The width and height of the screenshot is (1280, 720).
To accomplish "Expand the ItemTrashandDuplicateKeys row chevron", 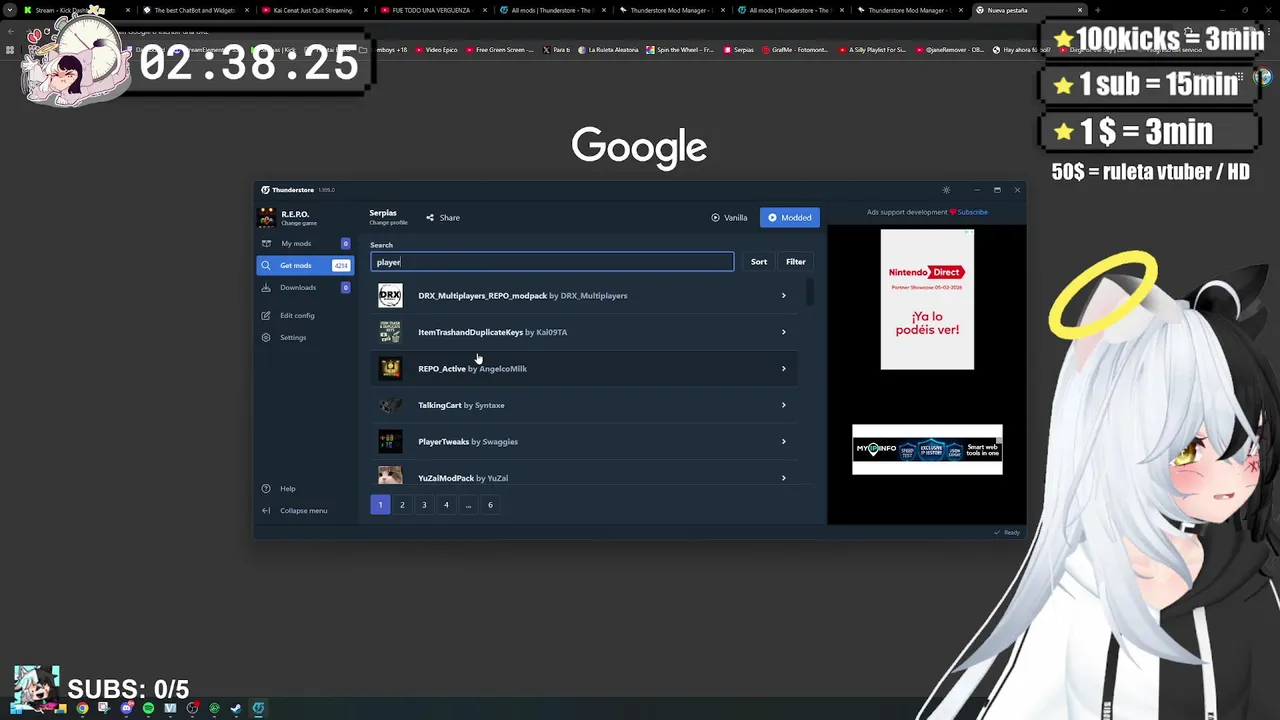I will coord(783,332).
